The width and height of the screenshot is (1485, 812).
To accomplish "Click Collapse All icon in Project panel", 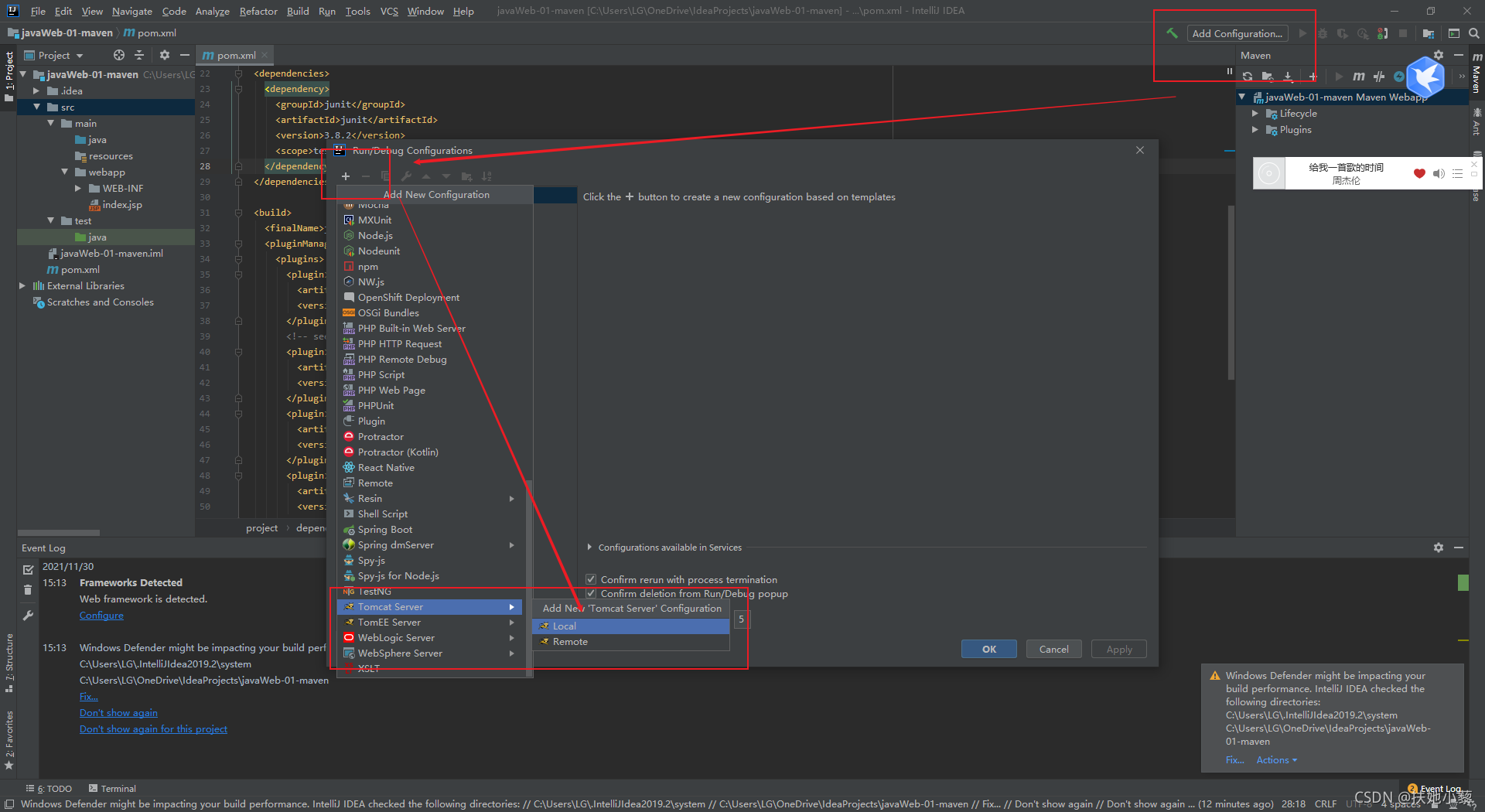I will 139,55.
